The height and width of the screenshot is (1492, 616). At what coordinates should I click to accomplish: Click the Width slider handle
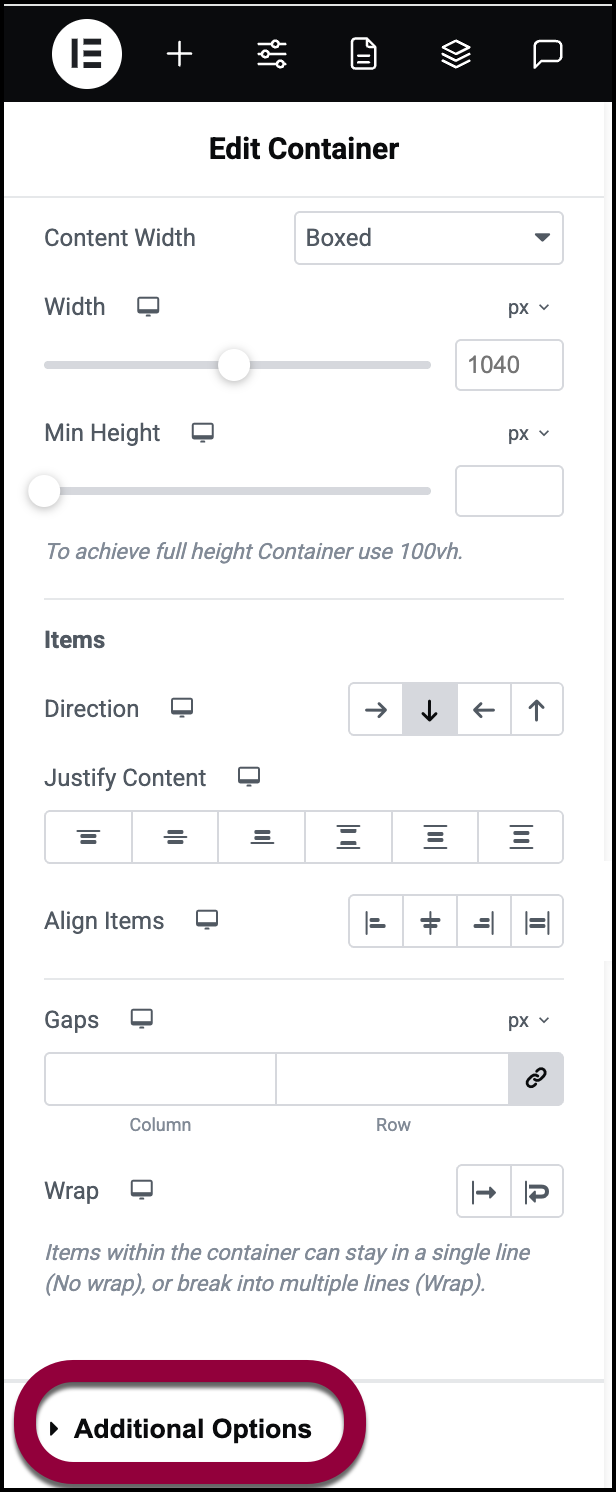(234, 365)
